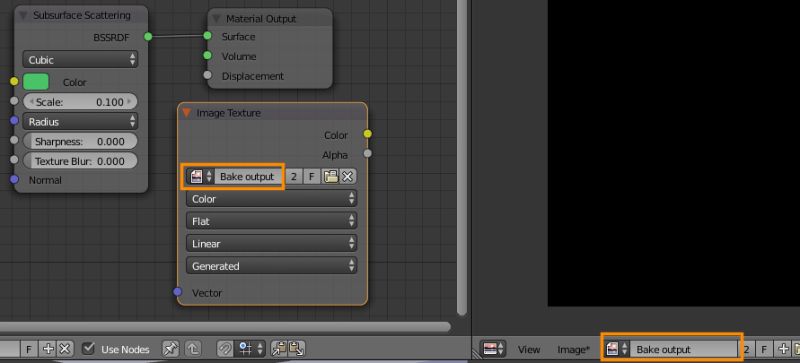Open the Flat projection dropdown
The image size is (800, 363).
pyautogui.click(x=271, y=221)
